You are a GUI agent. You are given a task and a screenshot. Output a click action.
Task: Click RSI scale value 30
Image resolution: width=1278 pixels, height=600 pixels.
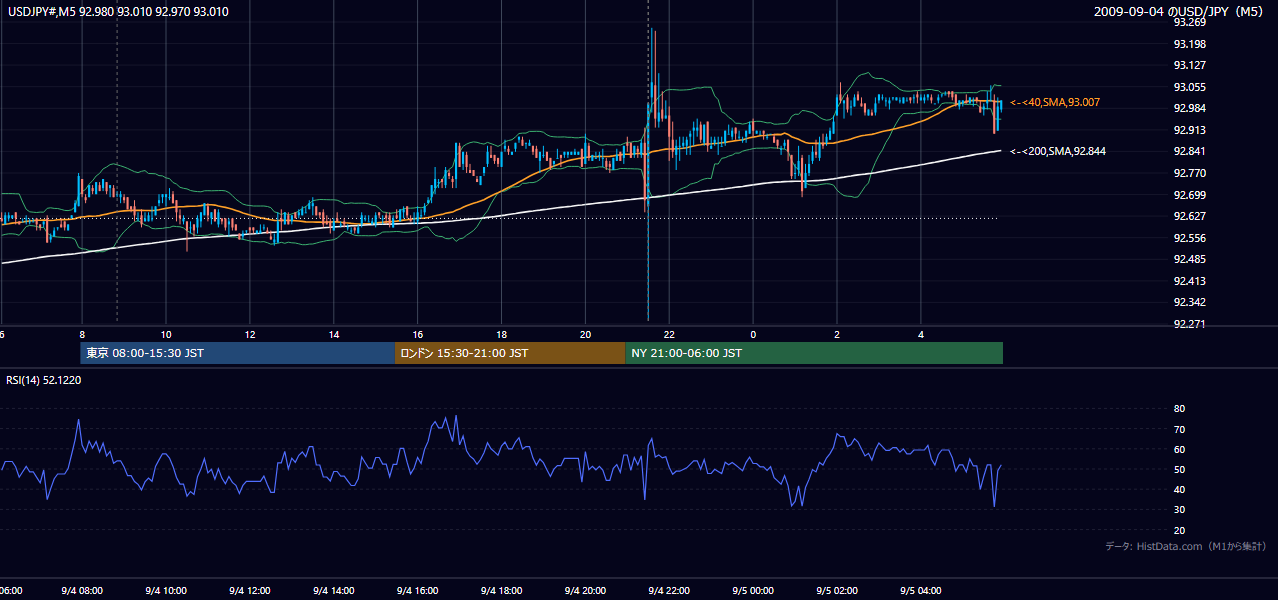point(1179,510)
